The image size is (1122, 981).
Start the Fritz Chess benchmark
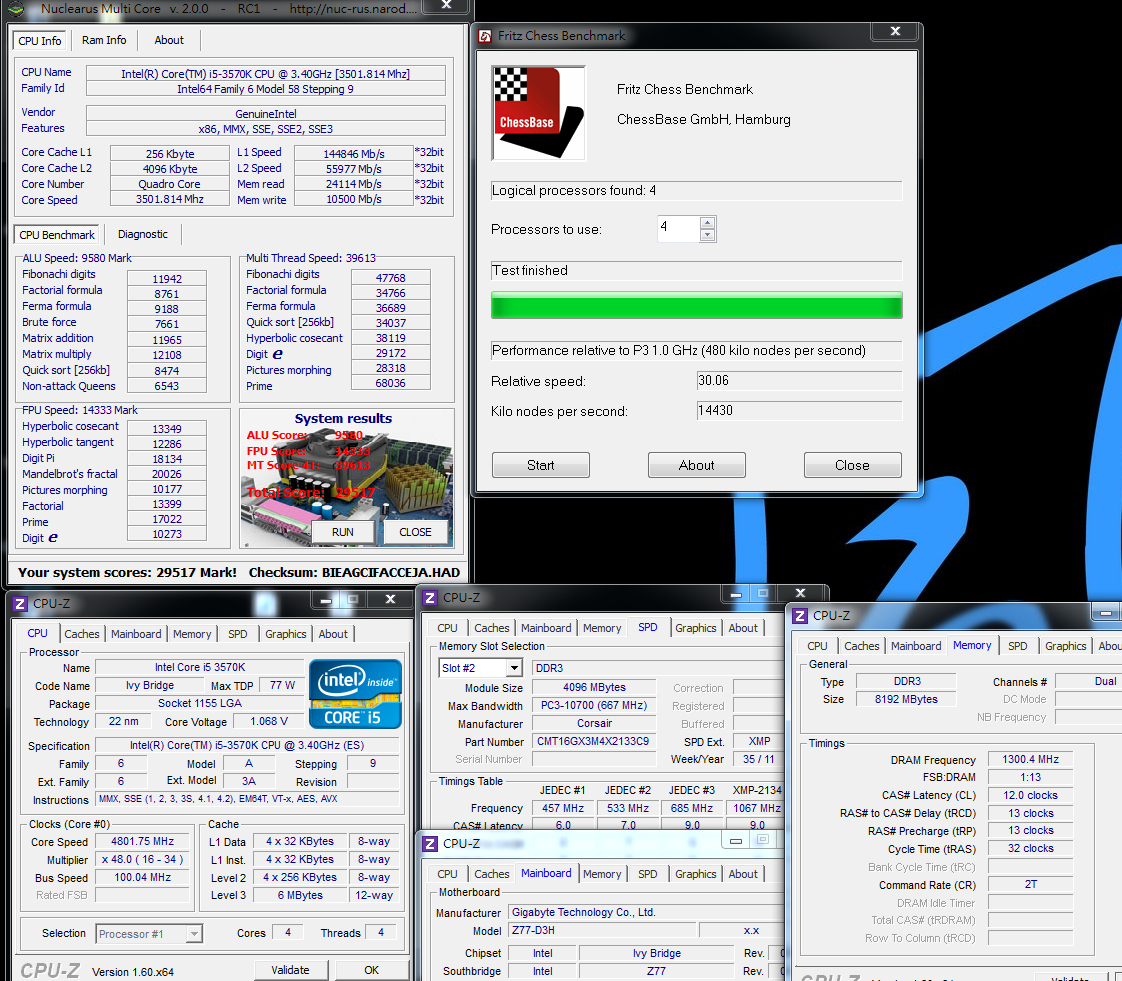(x=541, y=465)
